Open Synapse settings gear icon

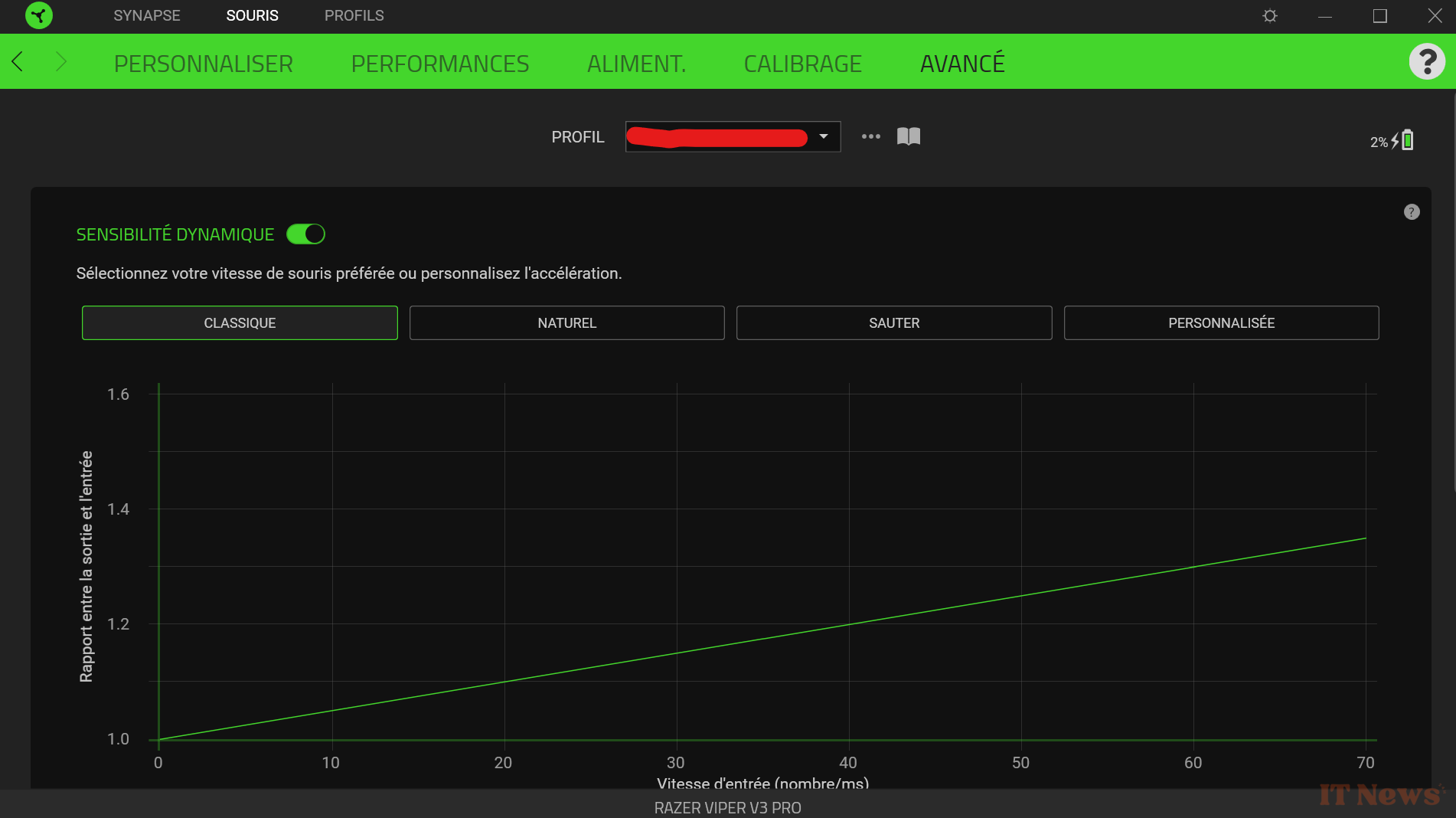[1270, 16]
